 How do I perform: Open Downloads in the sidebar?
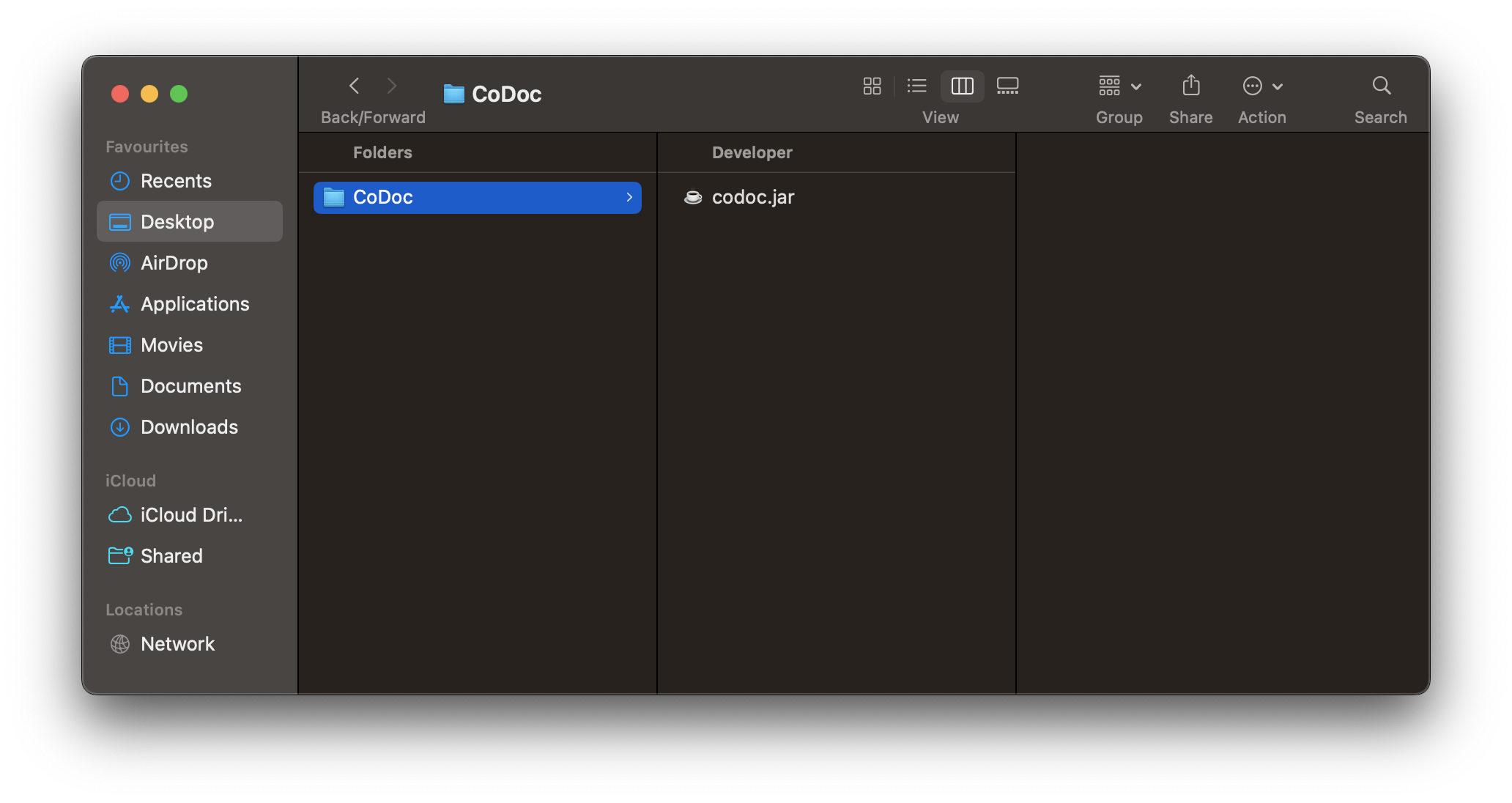point(190,427)
